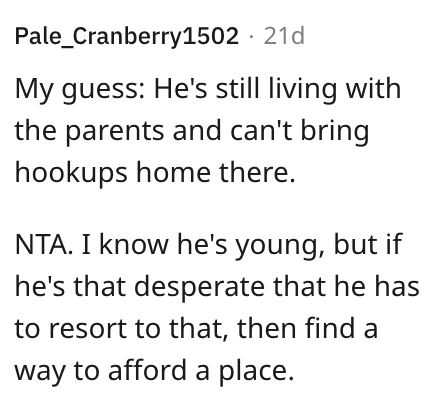Click the word "bring" in the second line
Screen dimensions: 446x398
(x=335, y=131)
